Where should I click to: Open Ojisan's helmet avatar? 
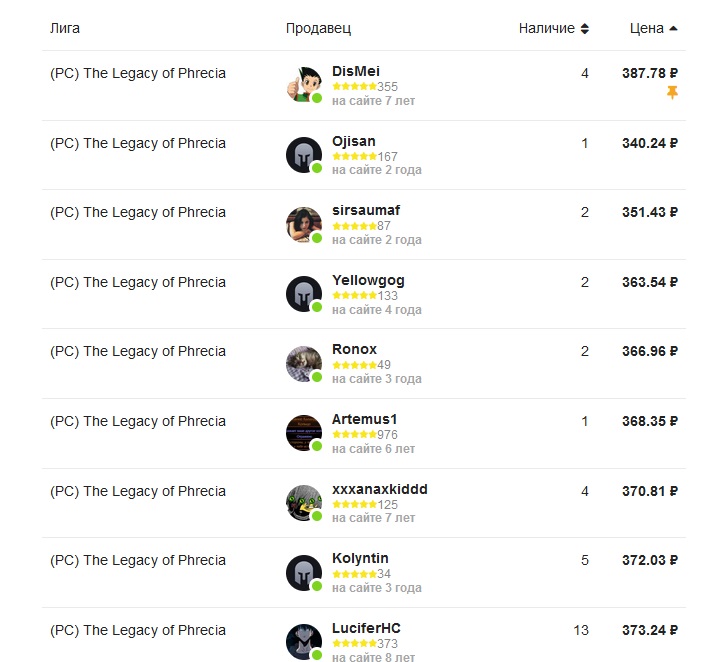304,155
